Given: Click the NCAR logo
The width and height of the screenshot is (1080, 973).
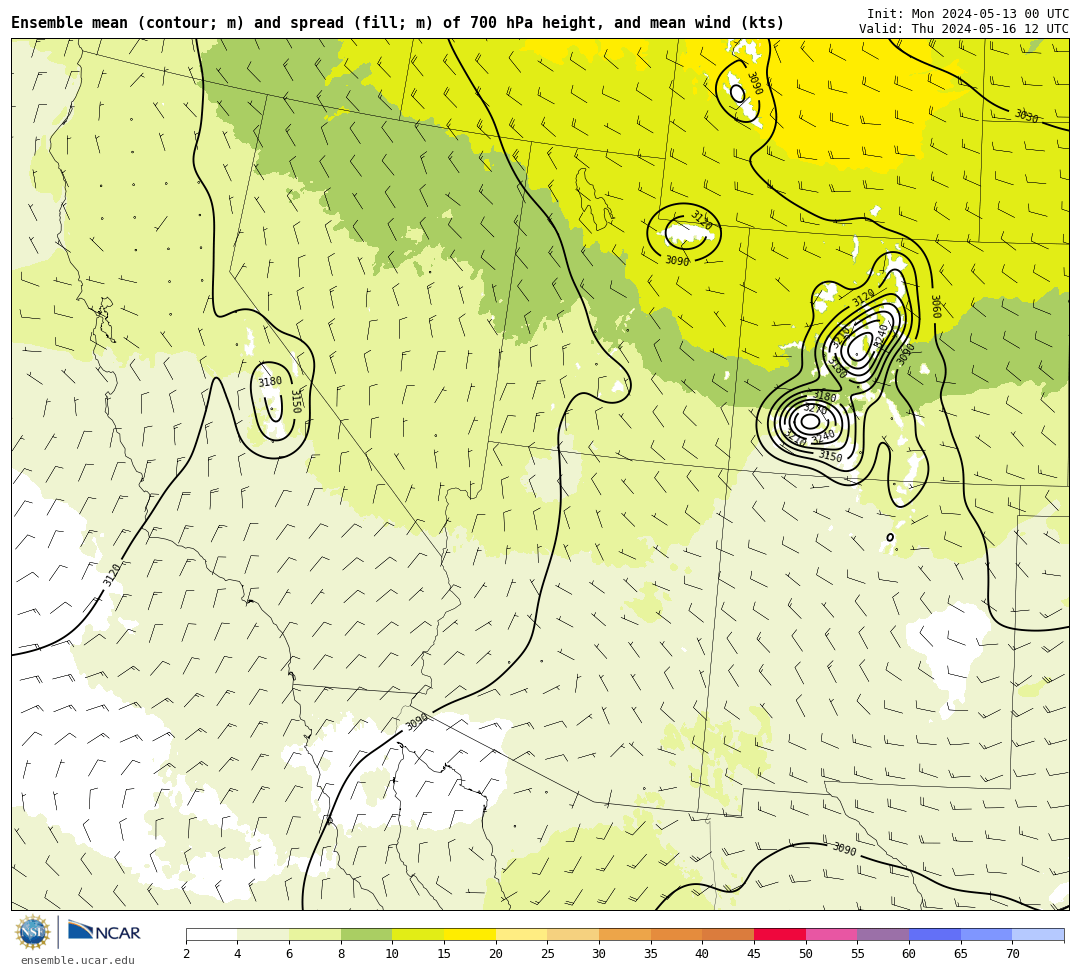Looking at the screenshot, I should click(104, 932).
